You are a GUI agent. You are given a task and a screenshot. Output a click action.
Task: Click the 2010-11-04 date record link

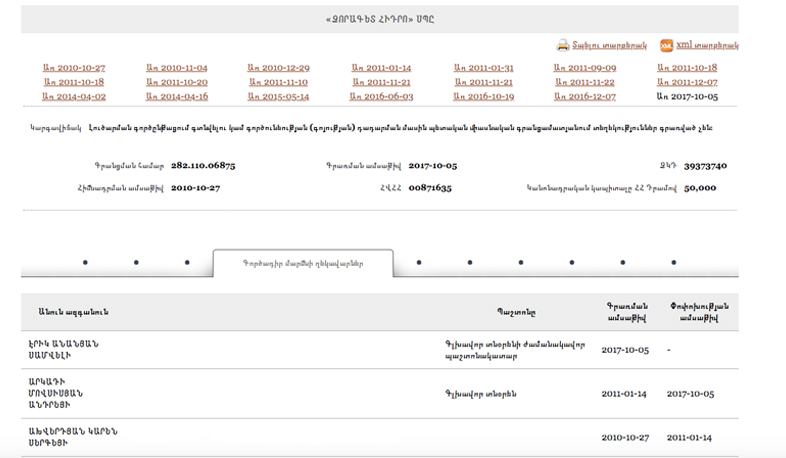[x=176, y=68]
